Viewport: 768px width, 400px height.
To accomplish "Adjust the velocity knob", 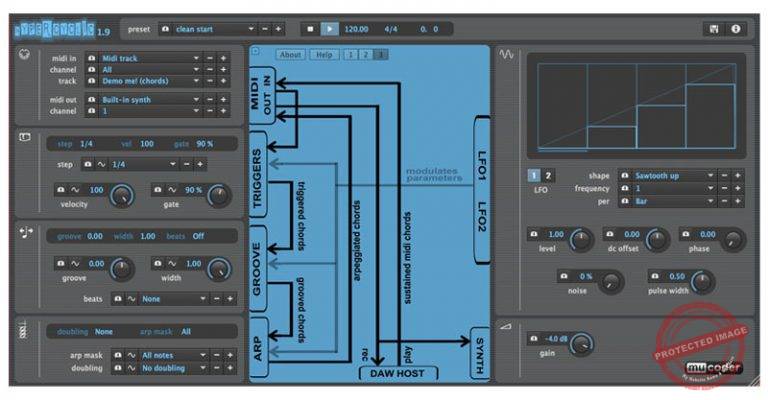I will pos(122,195).
